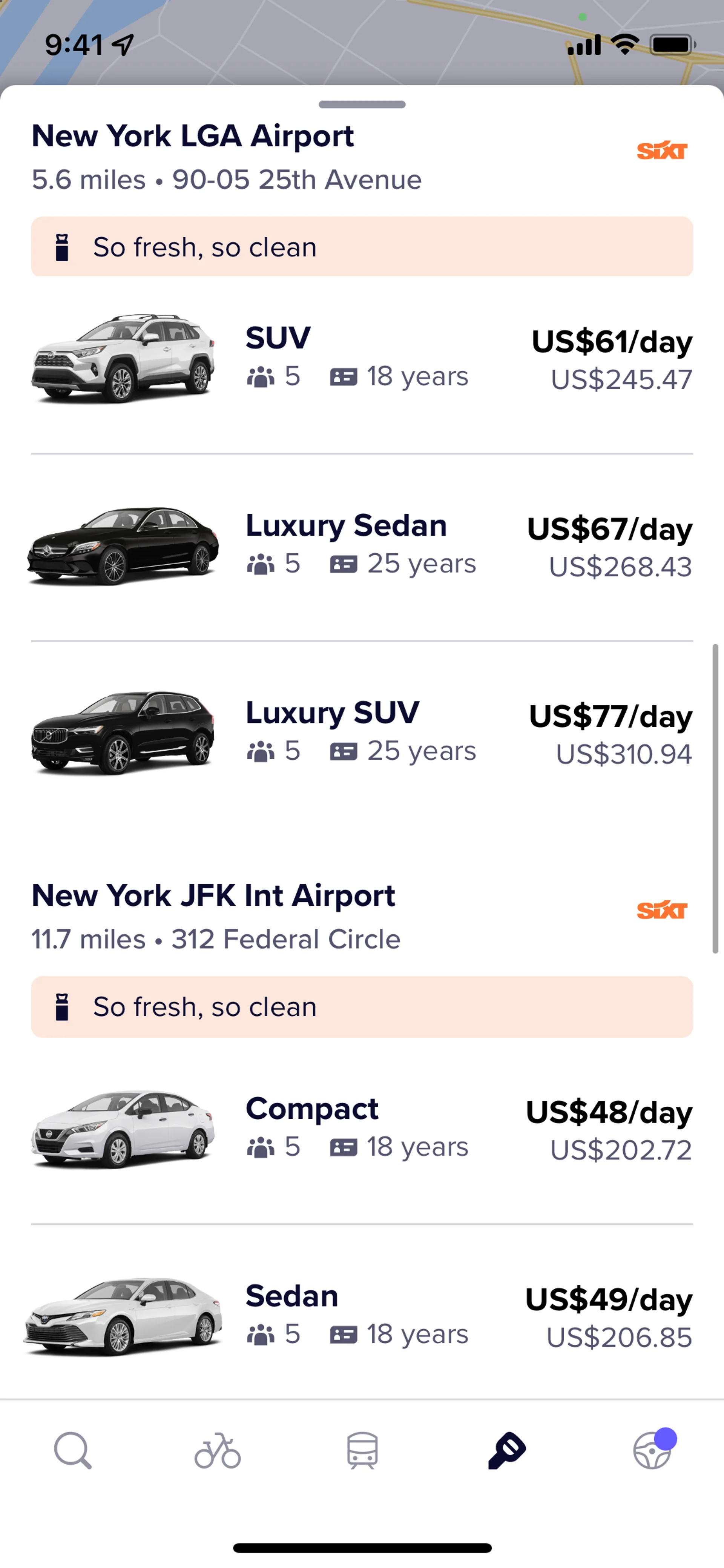
Task: Tap the sanitizer icon in LGA banner
Action: (x=62, y=247)
